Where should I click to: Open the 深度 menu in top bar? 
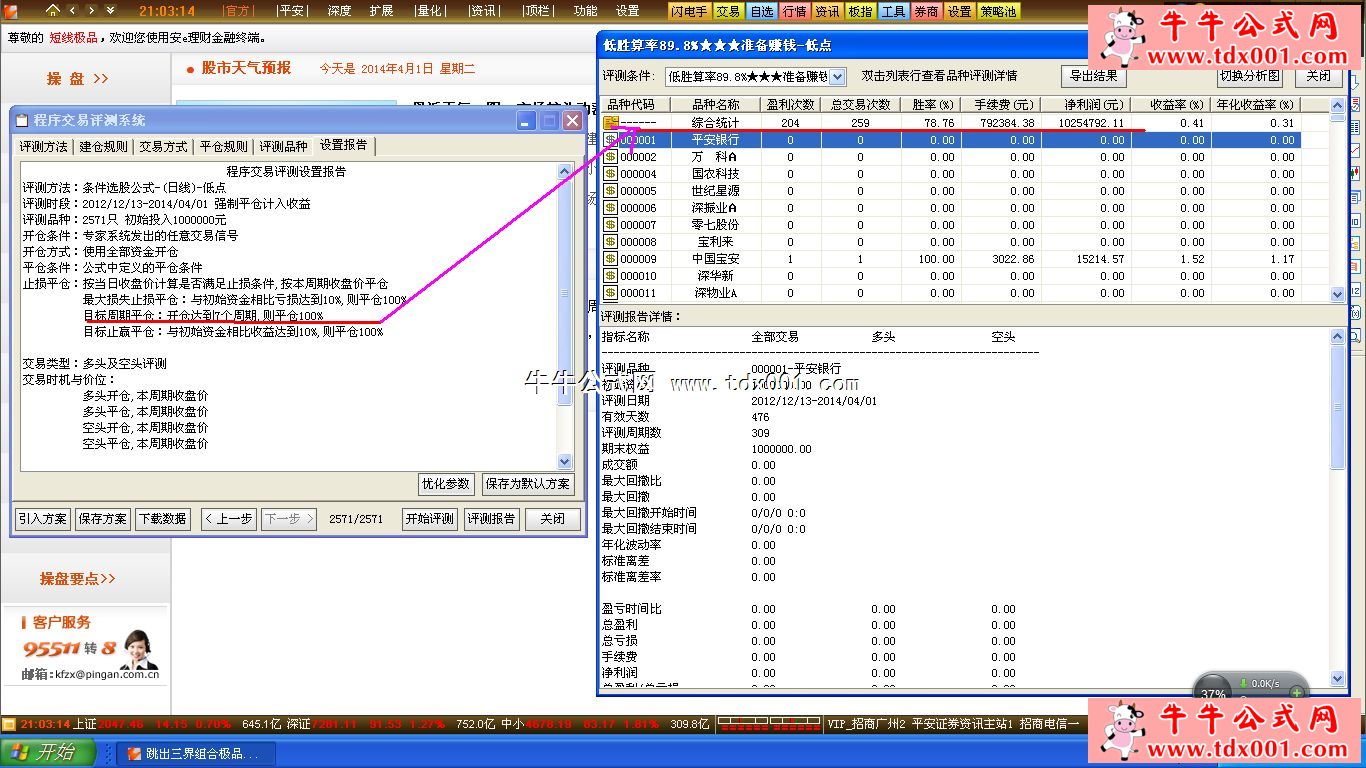tap(339, 11)
